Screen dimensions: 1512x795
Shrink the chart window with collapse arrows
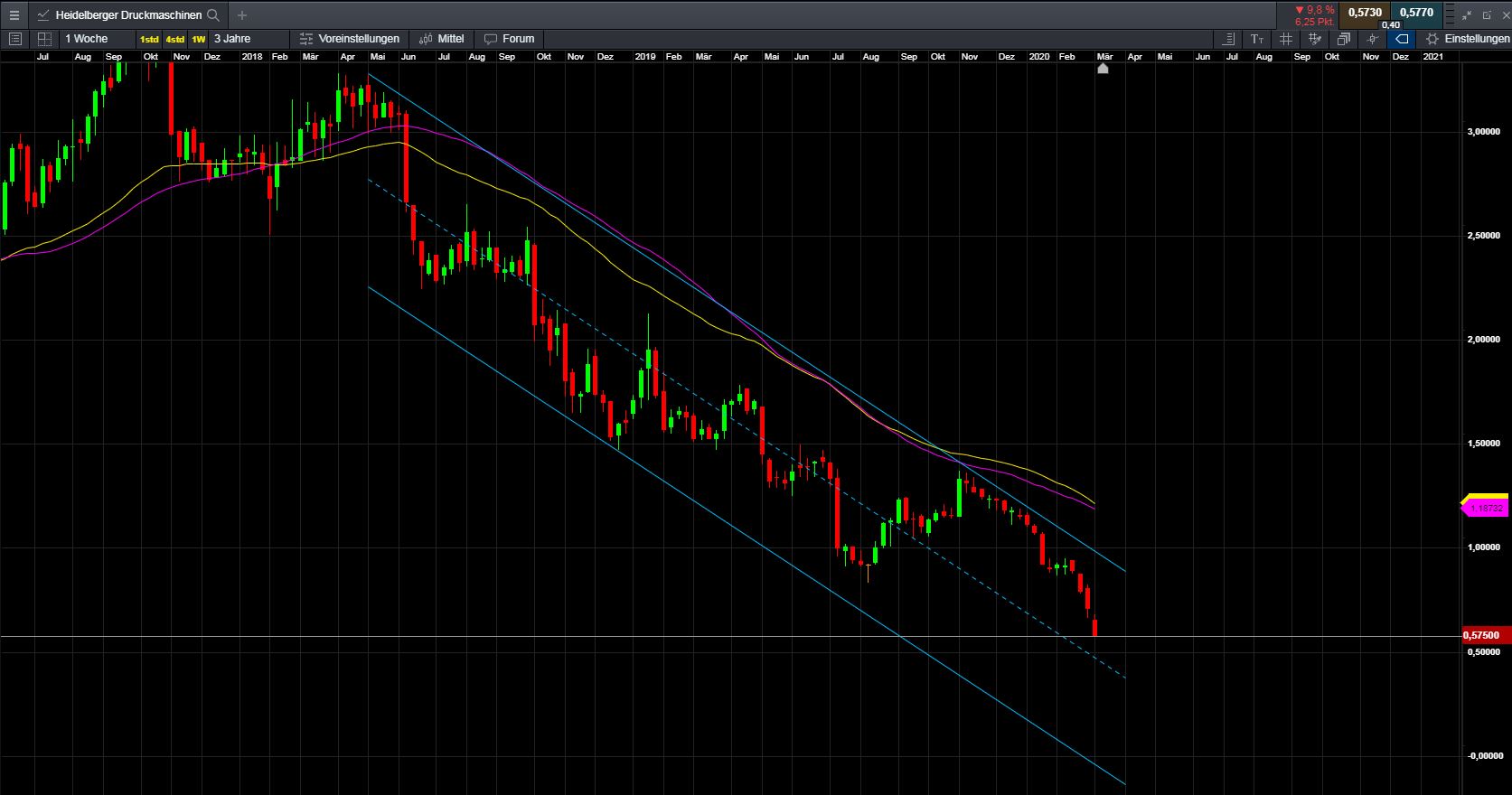[1467, 15]
